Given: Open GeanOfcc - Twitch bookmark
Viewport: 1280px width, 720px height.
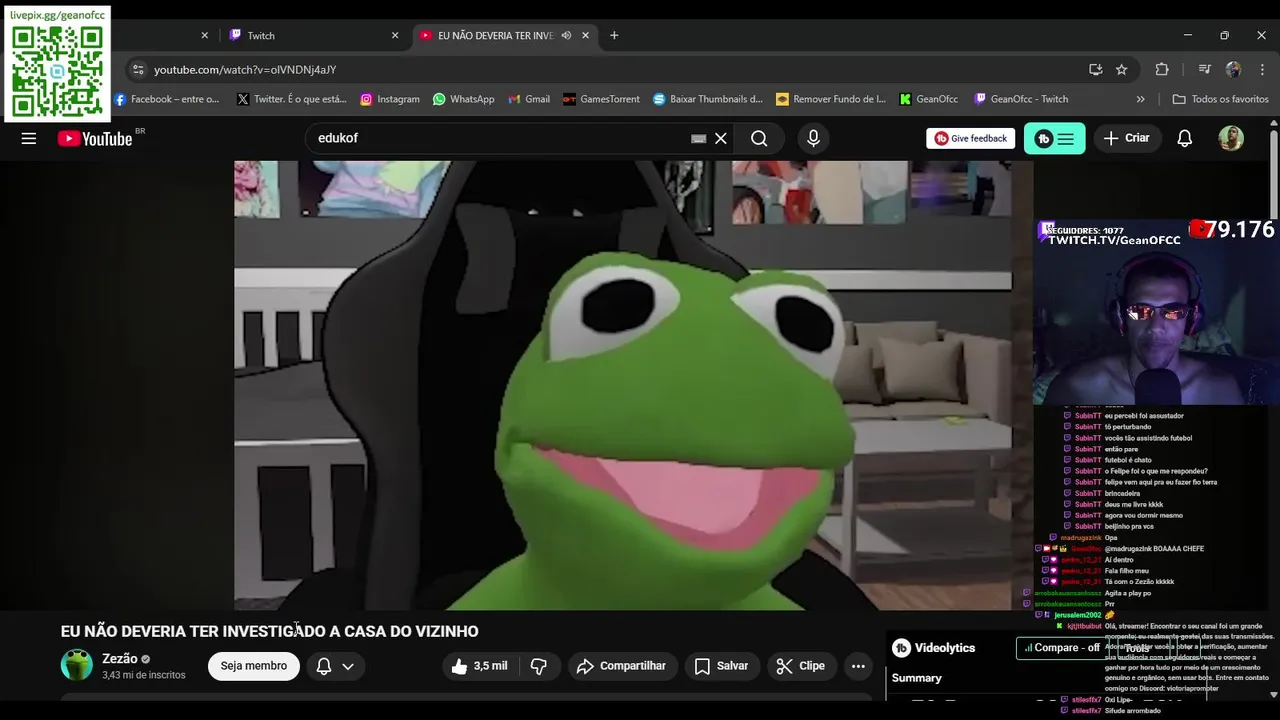Looking at the screenshot, I should pyautogui.click(x=1021, y=99).
